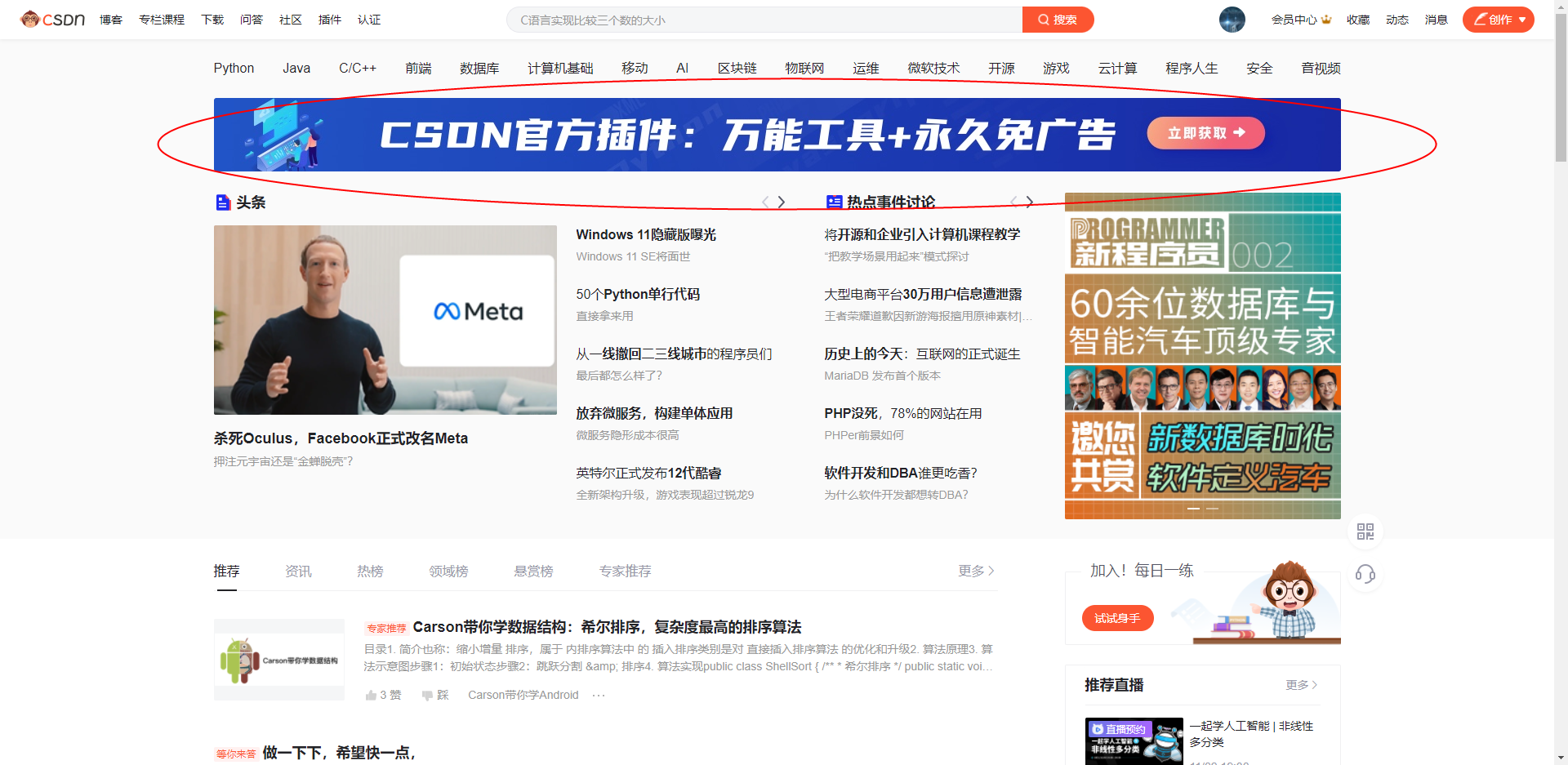This screenshot has height=765, width=1568.
Task: Select the Java category
Action: [x=296, y=69]
